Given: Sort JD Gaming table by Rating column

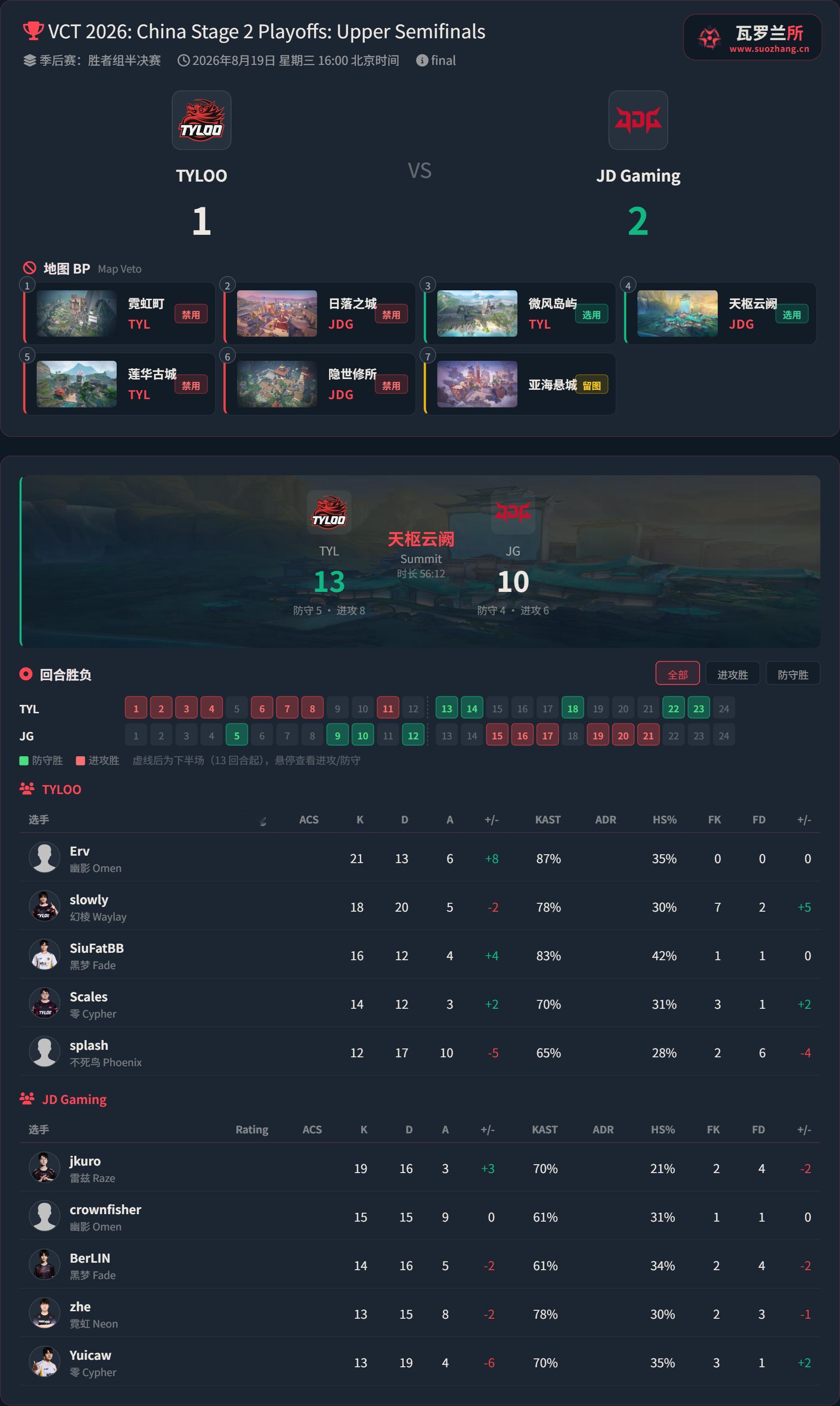Looking at the screenshot, I should point(252,1129).
